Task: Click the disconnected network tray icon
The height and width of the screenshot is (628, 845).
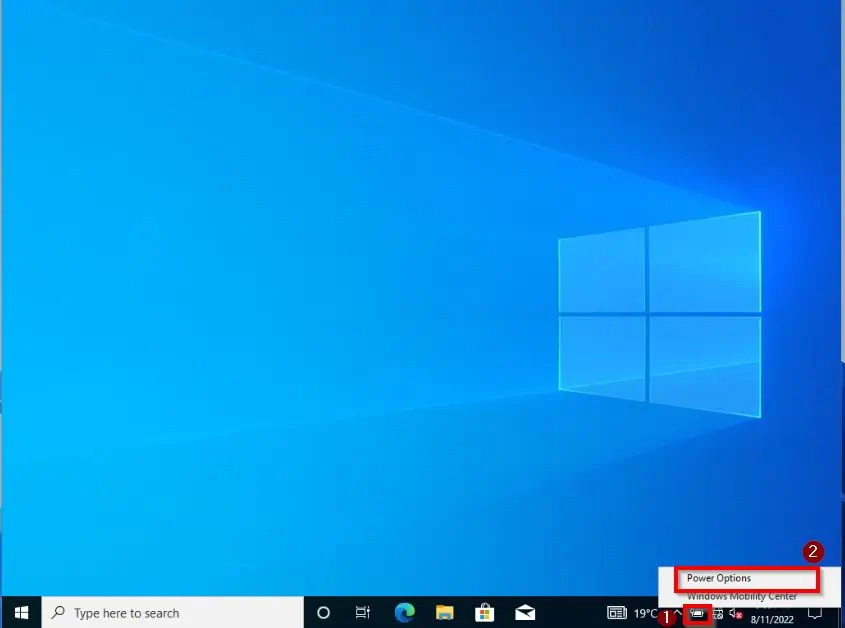Action: click(x=718, y=613)
